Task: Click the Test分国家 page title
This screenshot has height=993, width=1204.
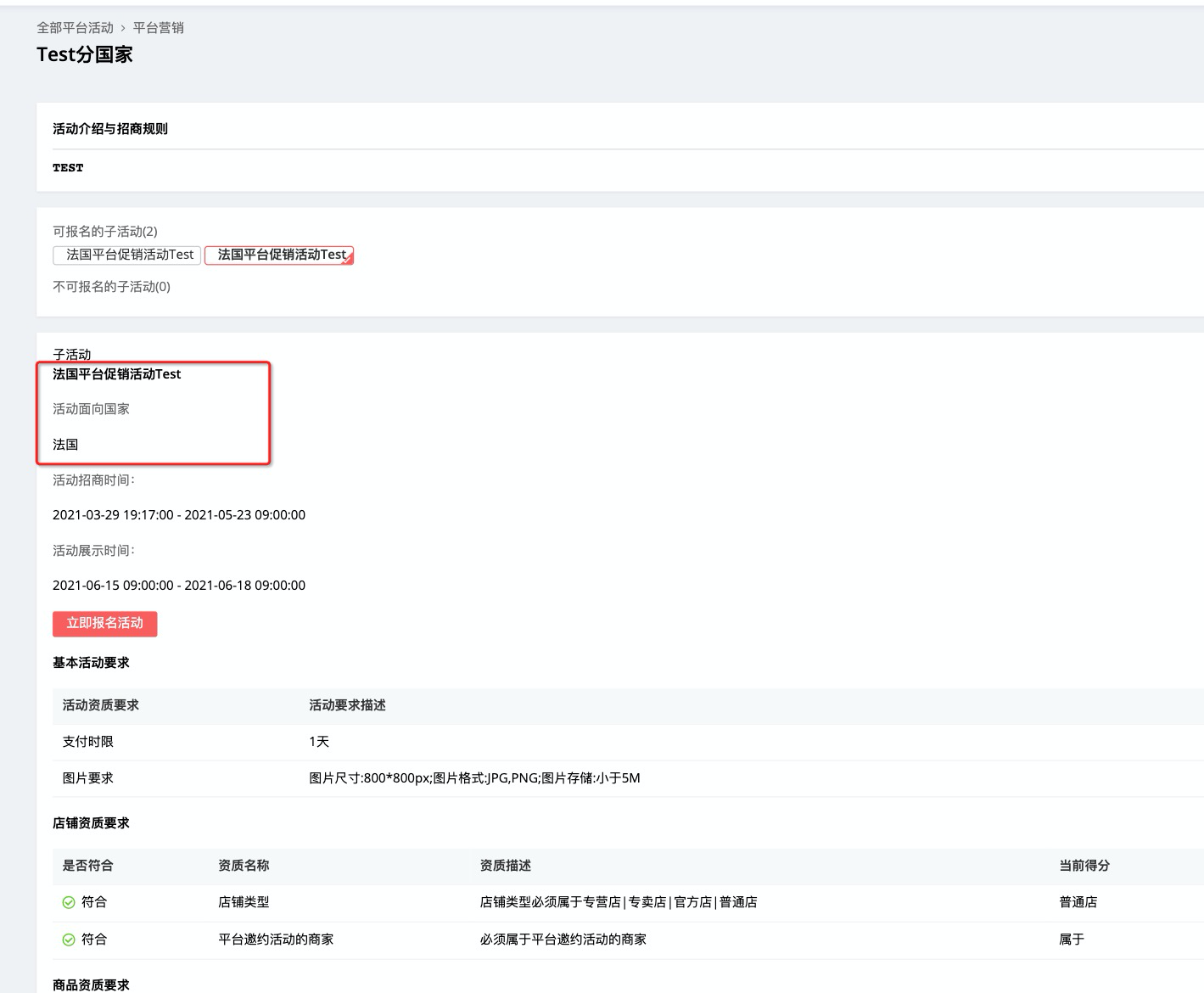Action: click(x=85, y=54)
